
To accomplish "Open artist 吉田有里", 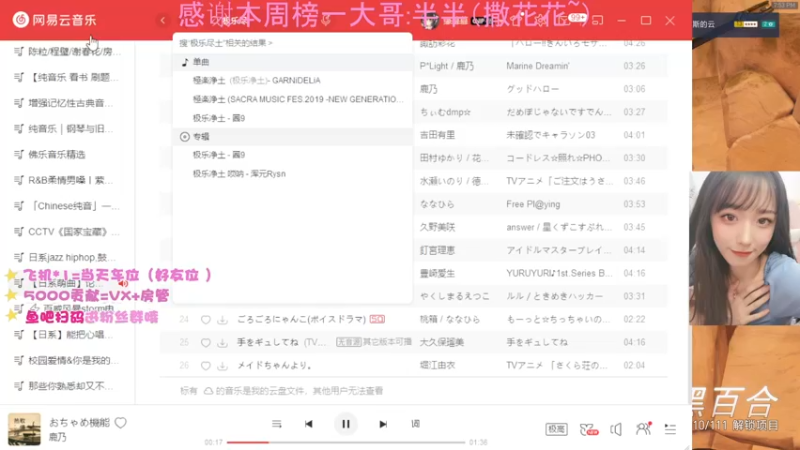I will point(437,135).
